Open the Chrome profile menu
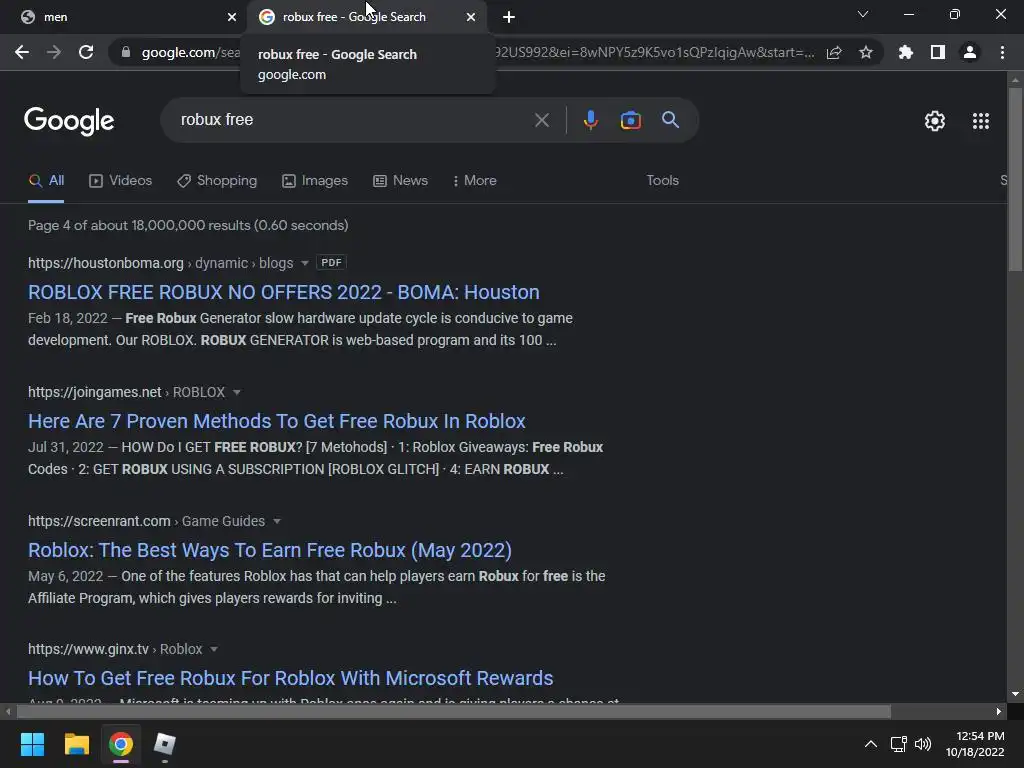Screen dimensions: 1024x768 (970, 52)
